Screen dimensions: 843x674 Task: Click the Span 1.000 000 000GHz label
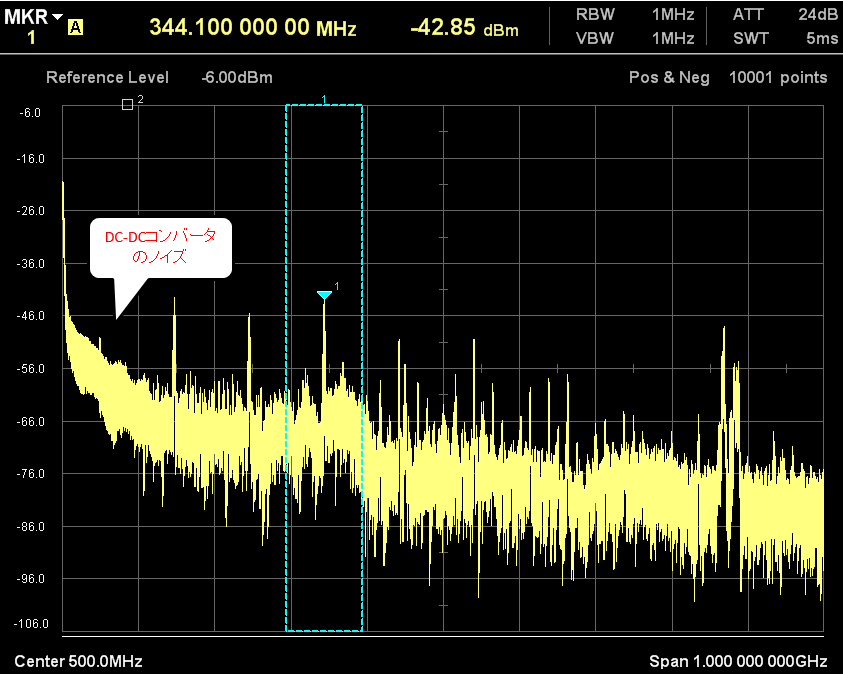738,661
